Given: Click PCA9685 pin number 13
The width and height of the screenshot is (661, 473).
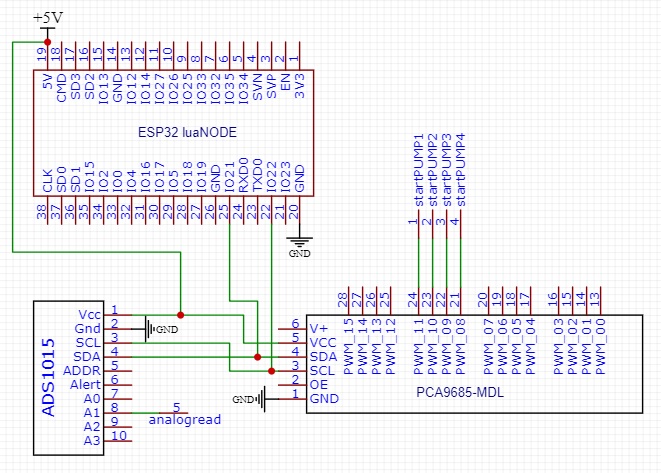Looking at the screenshot, I should (594, 300).
